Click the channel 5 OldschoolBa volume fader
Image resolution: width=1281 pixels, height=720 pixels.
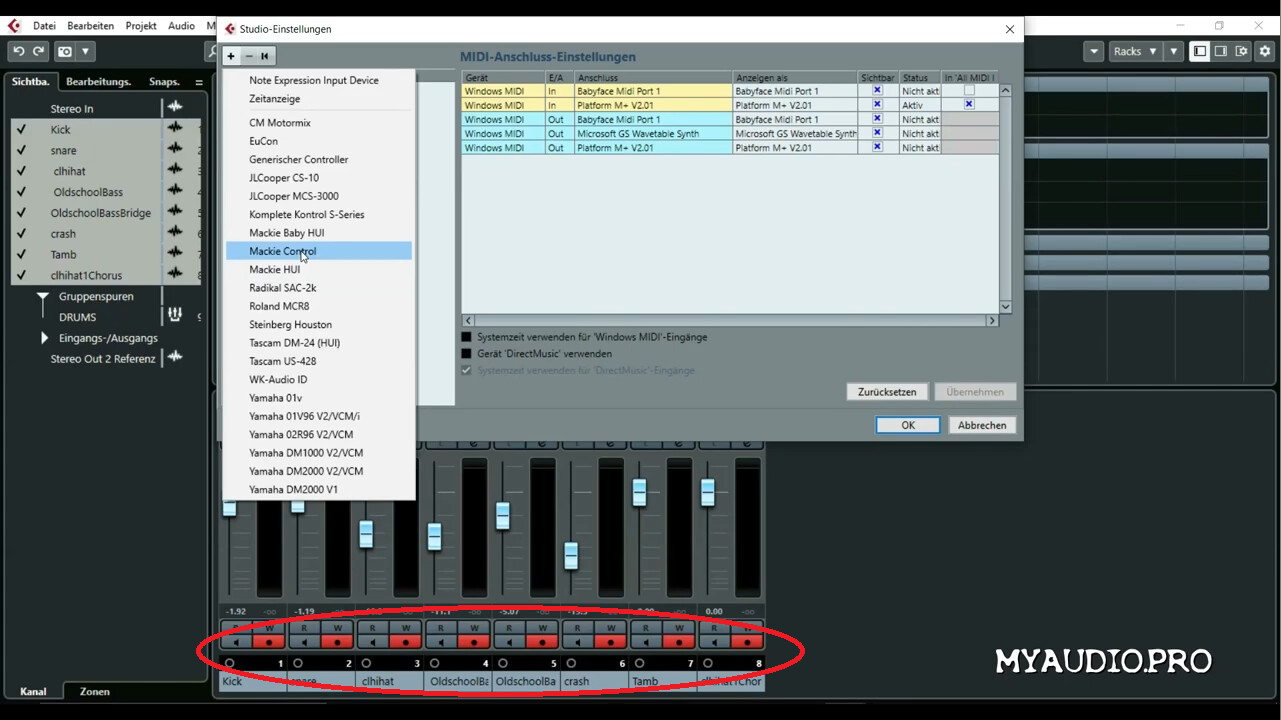[502, 516]
